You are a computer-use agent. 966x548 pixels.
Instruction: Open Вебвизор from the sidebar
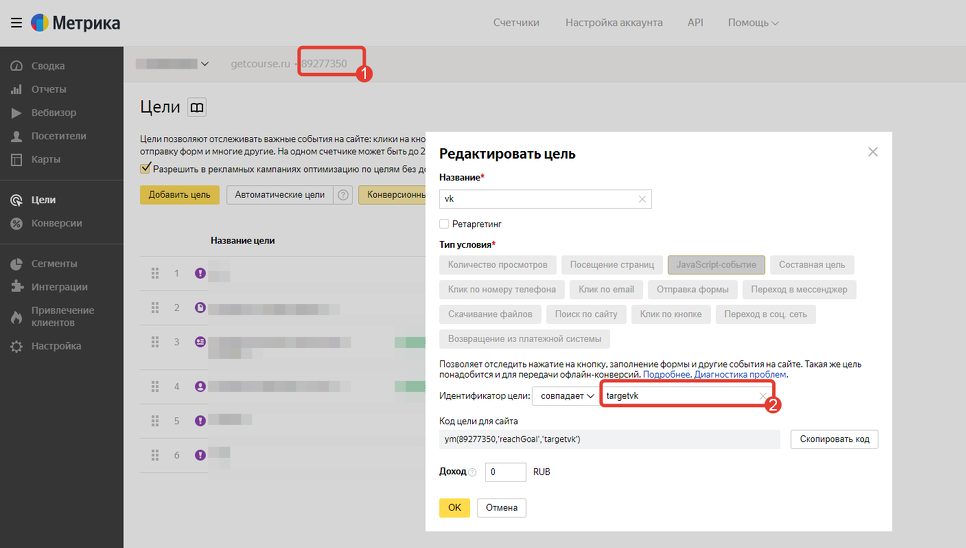pos(52,113)
